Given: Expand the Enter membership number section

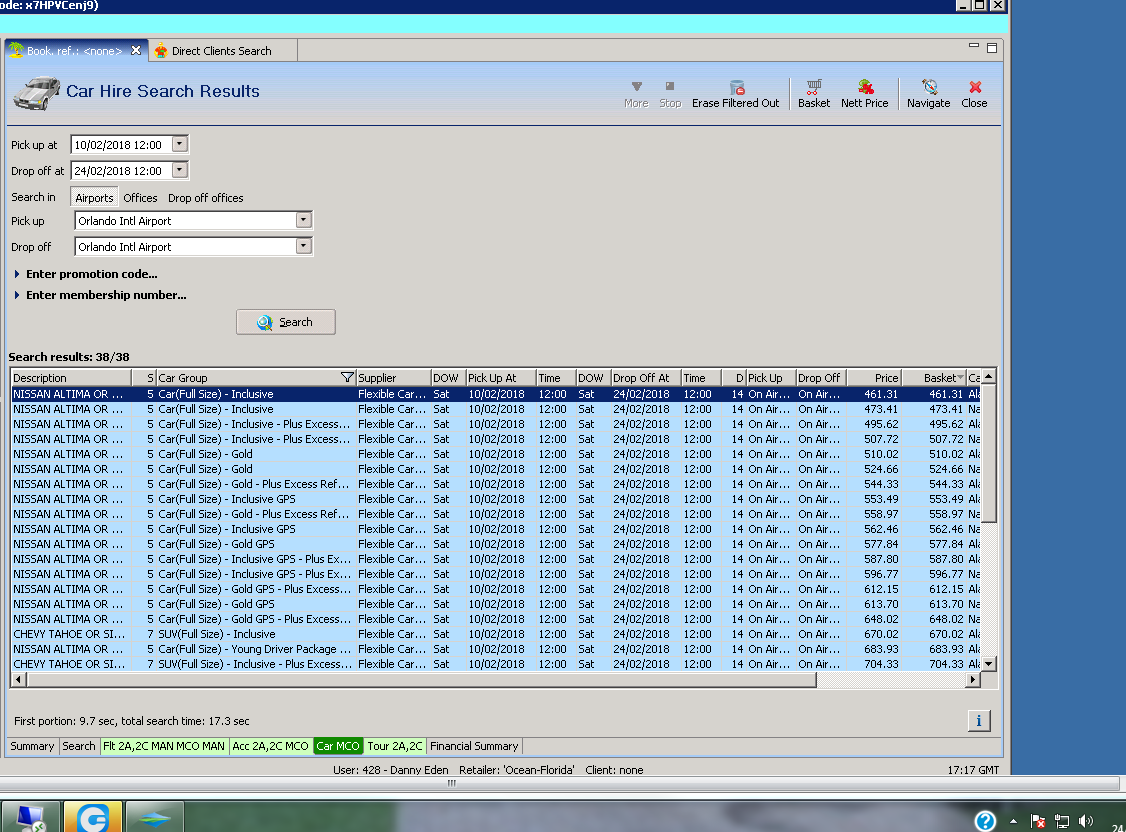Looking at the screenshot, I should [105, 295].
